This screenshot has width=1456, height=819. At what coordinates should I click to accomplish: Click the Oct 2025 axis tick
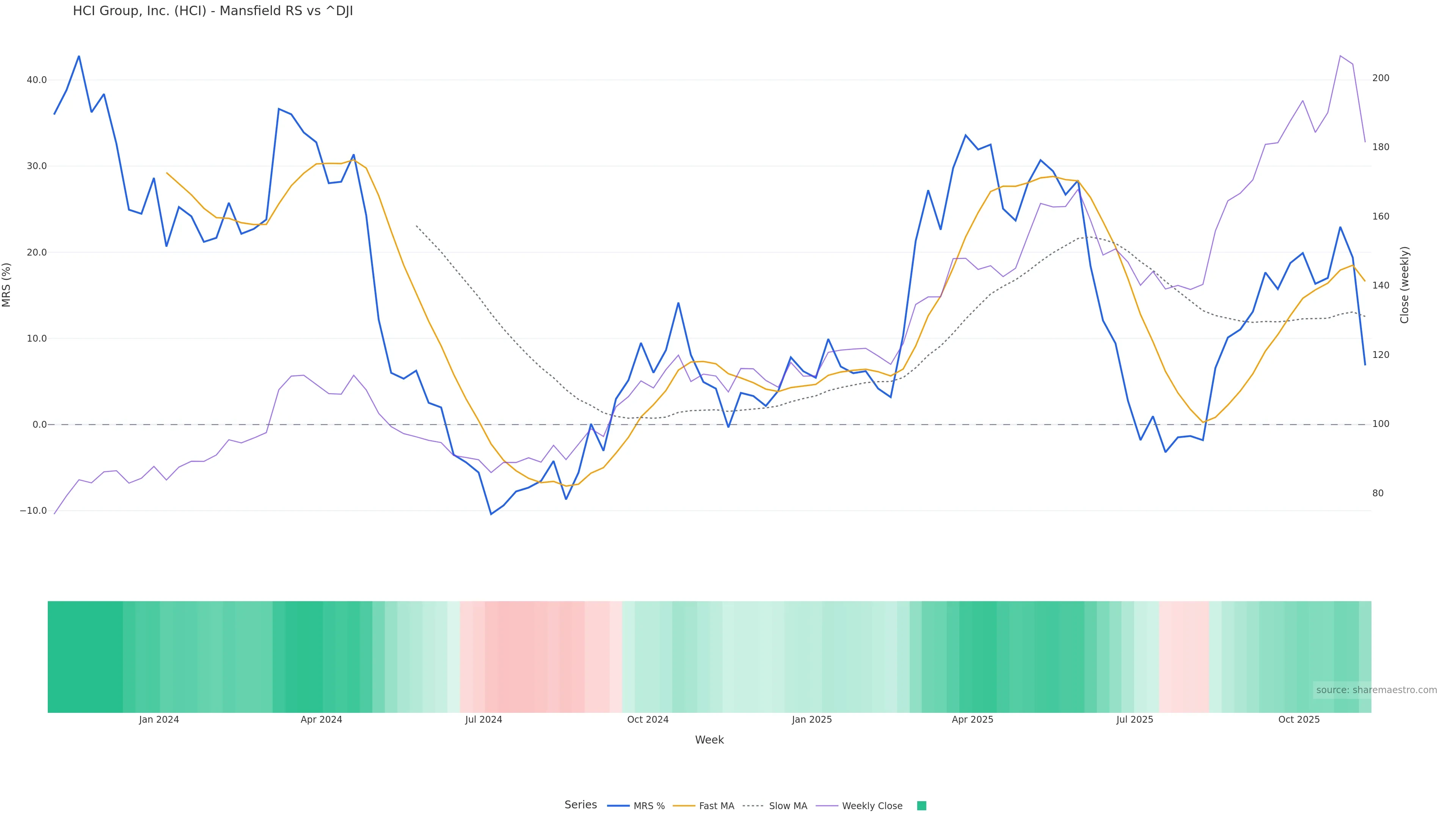tap(1299, 720)
